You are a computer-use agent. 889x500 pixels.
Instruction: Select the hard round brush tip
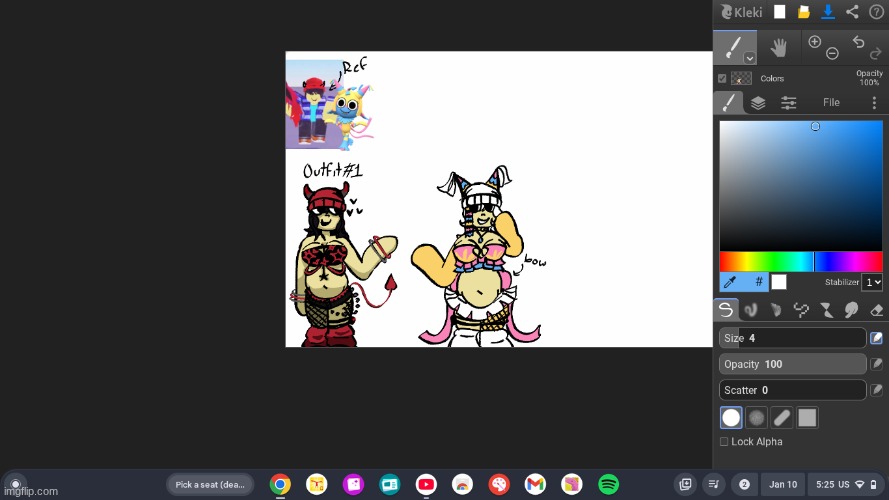pyautogui.click(x=731, y=418)
